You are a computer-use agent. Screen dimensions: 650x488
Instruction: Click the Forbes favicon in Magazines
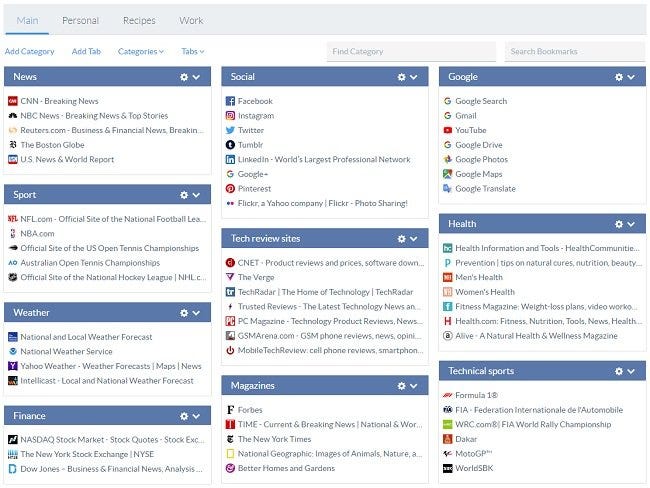[230, 410]
